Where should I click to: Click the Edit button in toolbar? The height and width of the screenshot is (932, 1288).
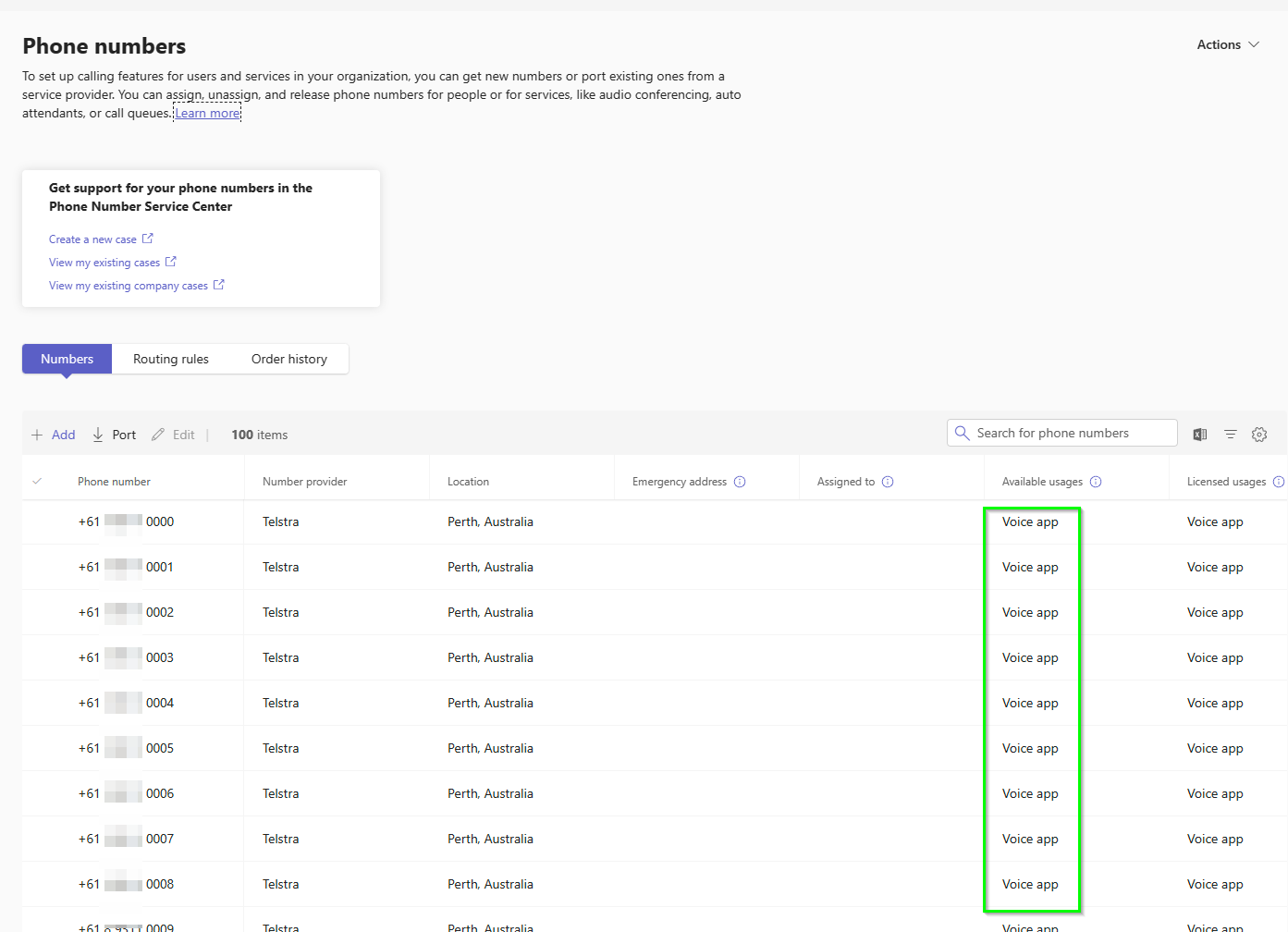173,435
